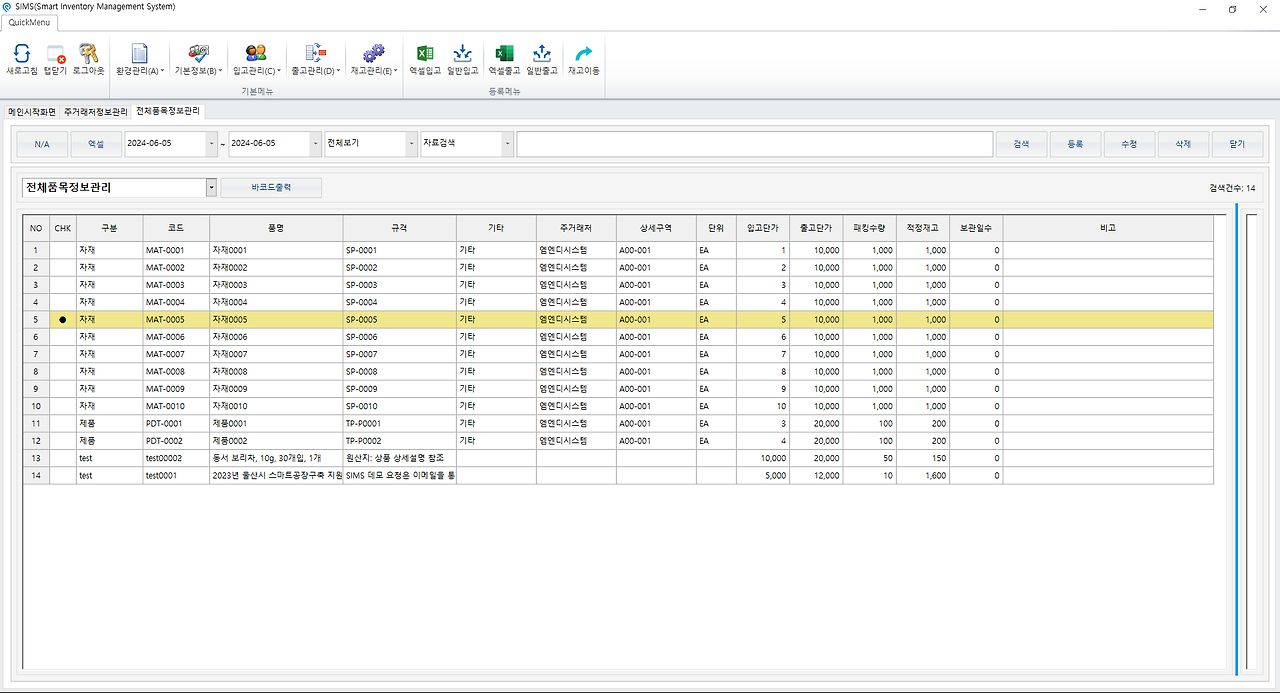Click the 삭제 delete button
The height and width of the screenshot is (693, 1280).
coord(1183,144)
